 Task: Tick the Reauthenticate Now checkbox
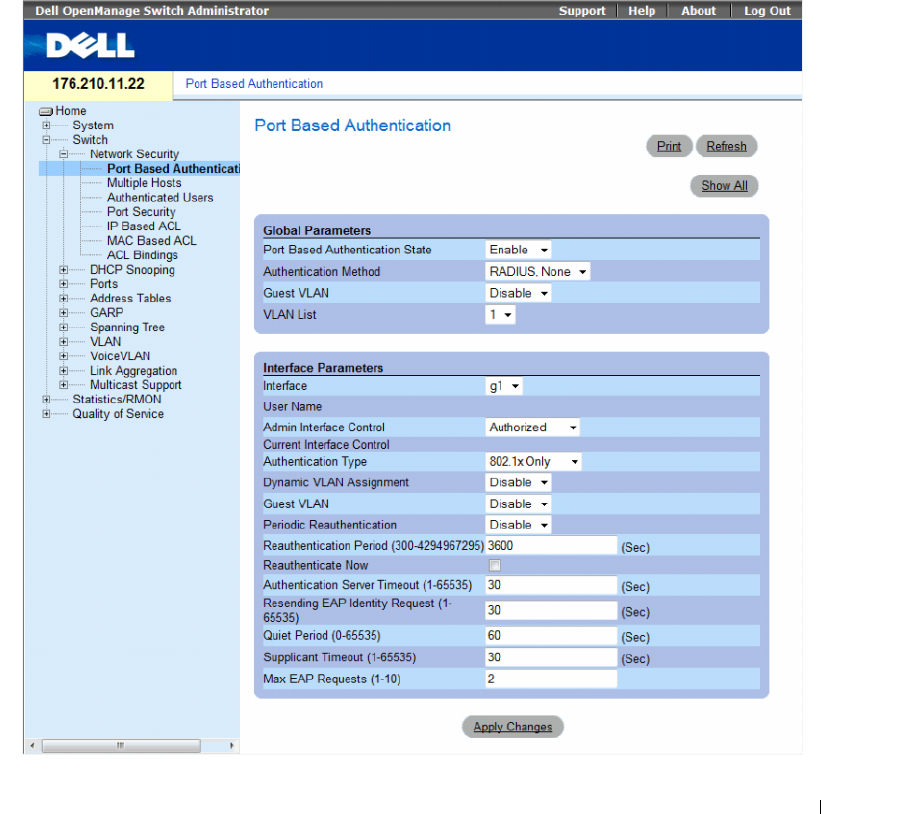point(495,566)
